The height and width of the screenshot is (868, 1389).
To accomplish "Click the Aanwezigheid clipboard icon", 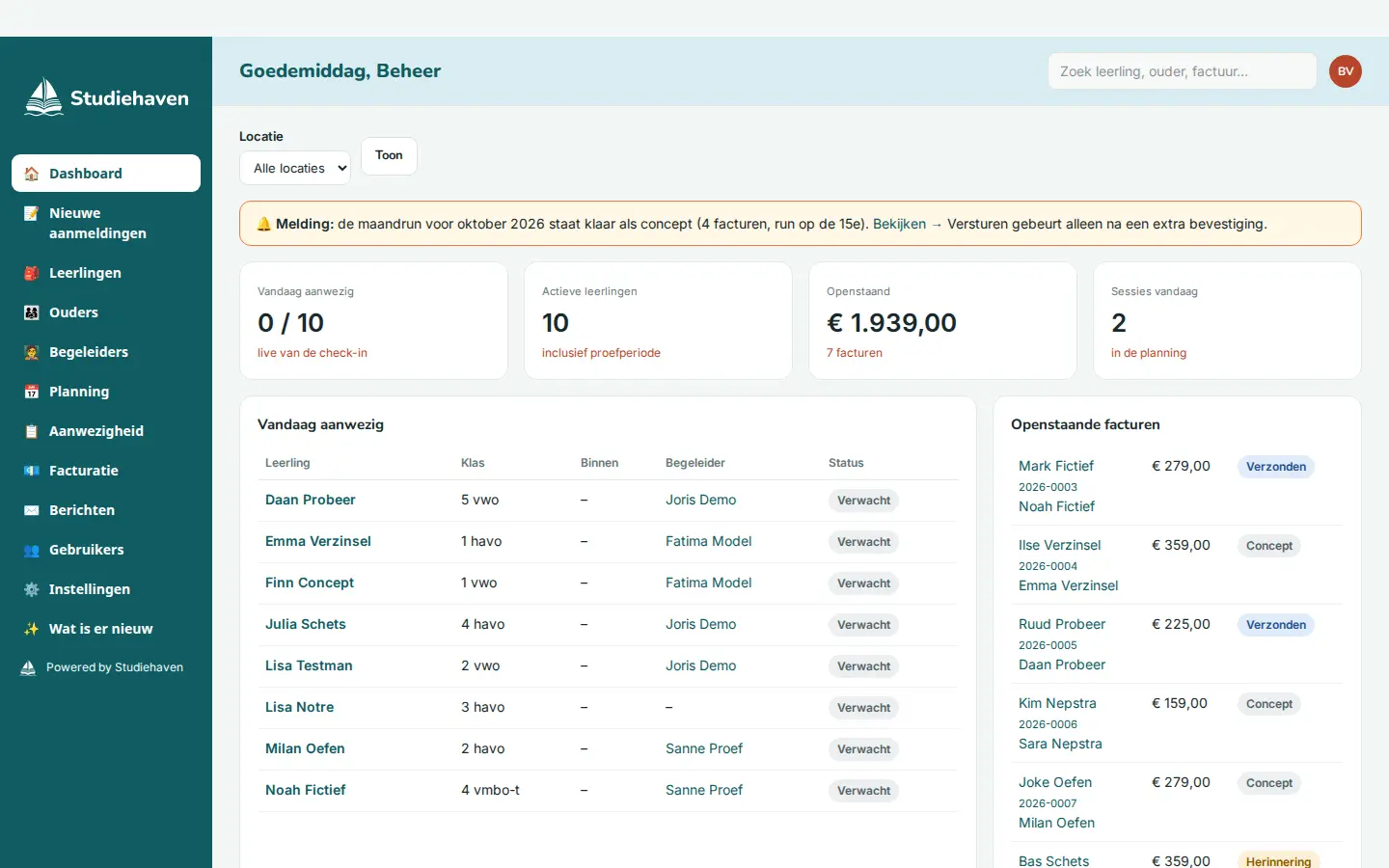I will (32, 431).
